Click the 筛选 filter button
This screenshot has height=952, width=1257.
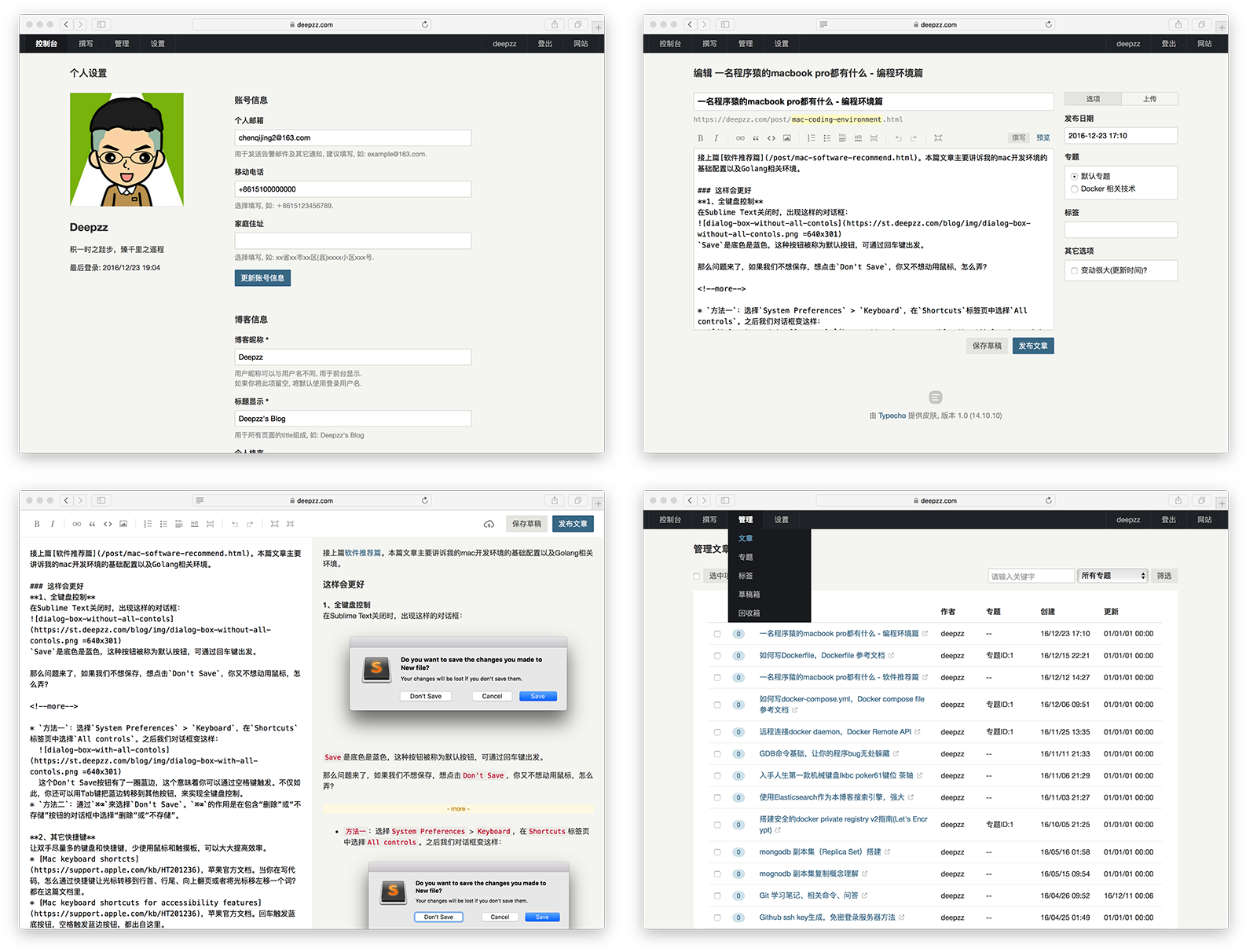1164,576
